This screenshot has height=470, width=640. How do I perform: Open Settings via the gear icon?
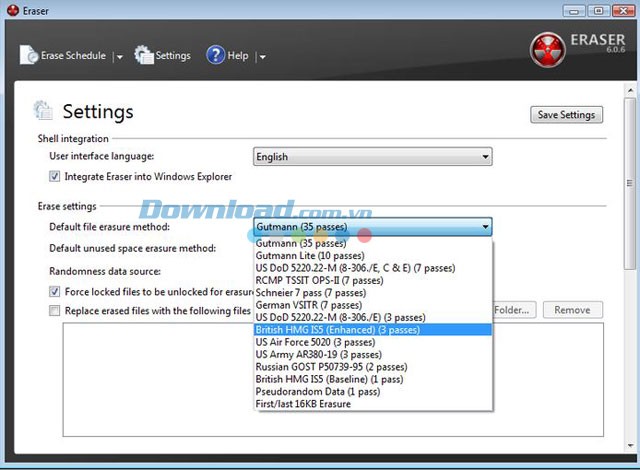144,56
